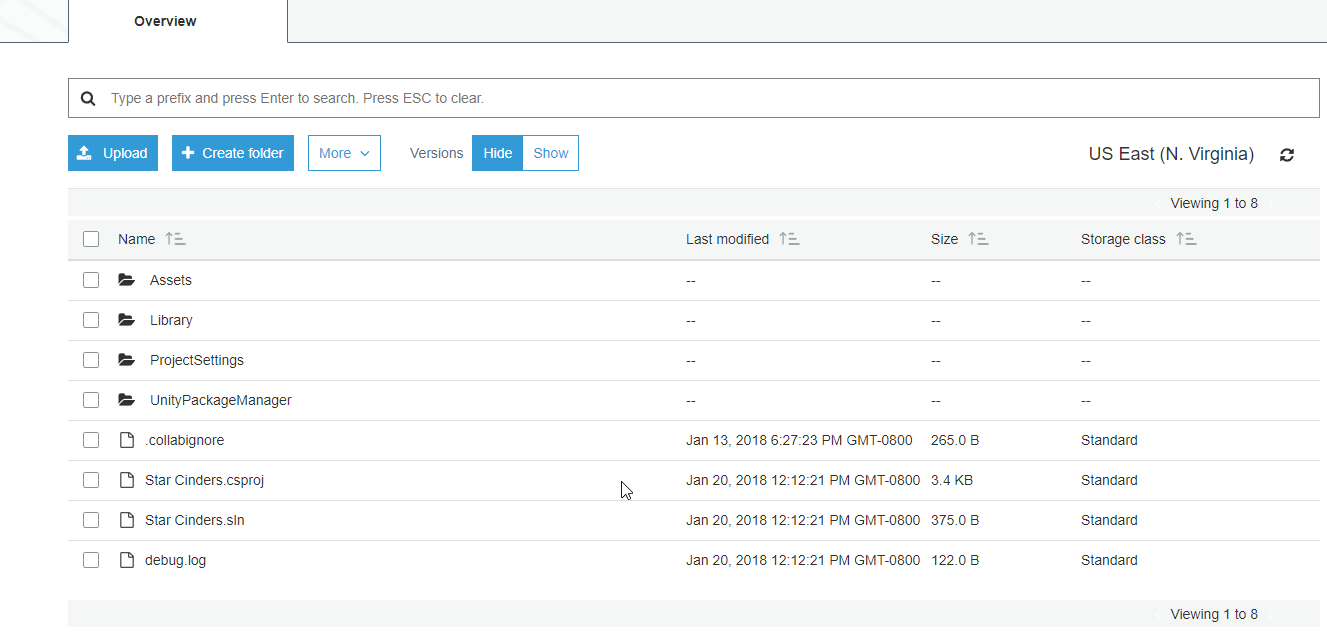Image resolution: width=1327 pixels, height=637 pixels.
Task: Click the prefix search input field
Action: tap(694, 98)
